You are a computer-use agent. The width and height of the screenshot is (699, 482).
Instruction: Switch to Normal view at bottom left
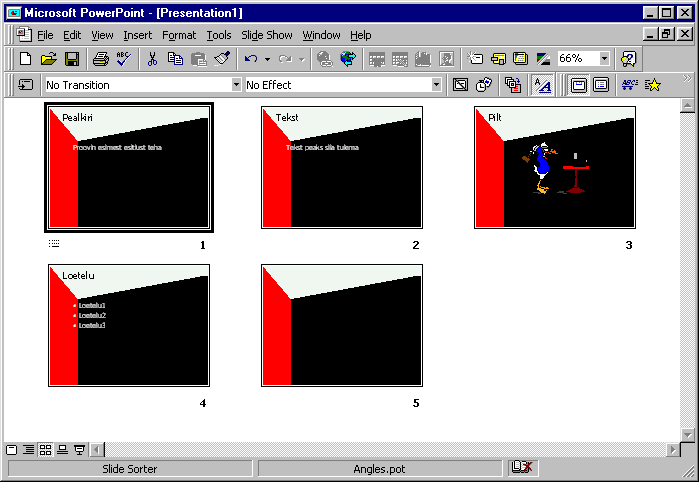click(x=12, y=450)
